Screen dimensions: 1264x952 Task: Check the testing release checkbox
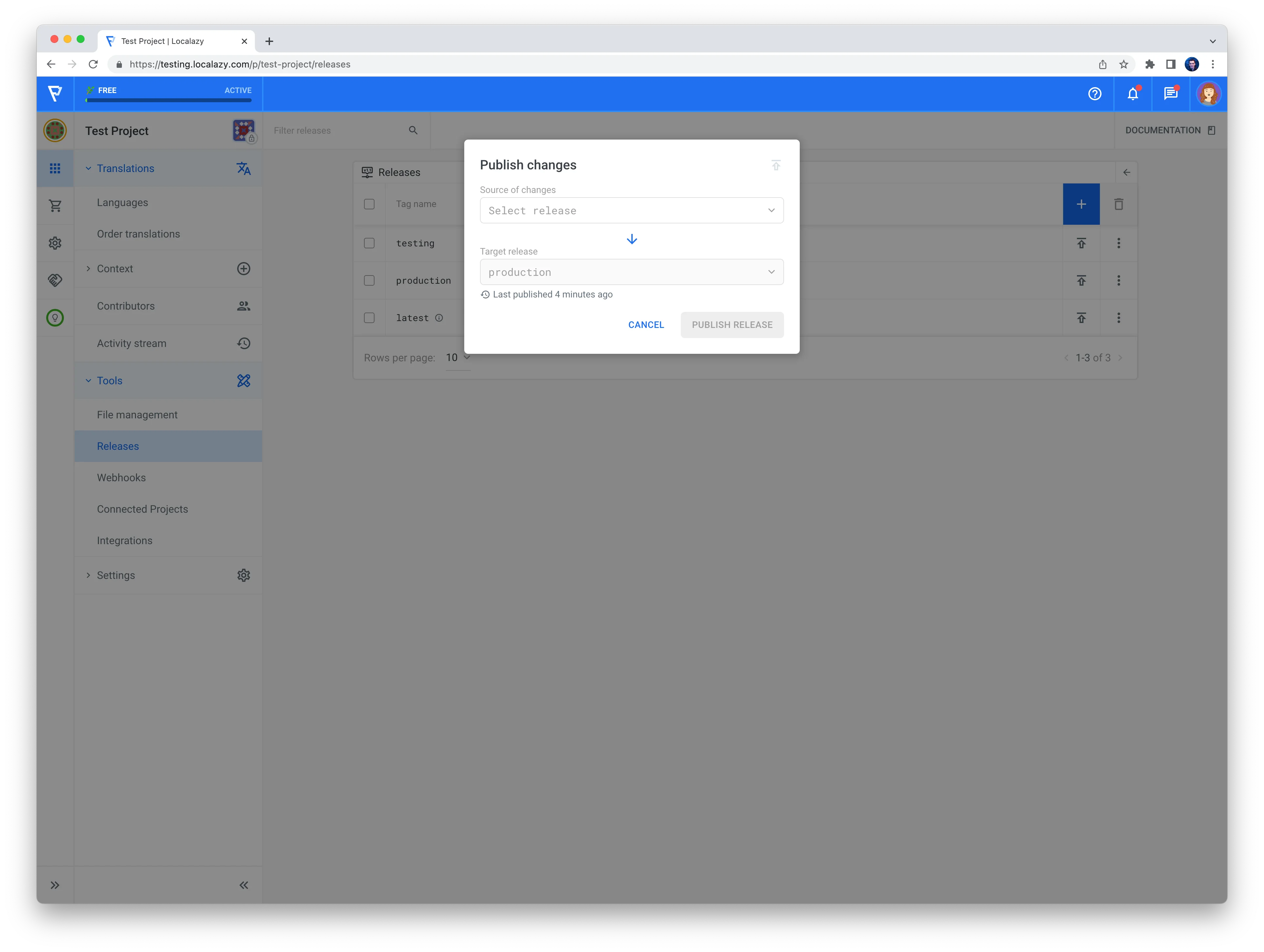coord(369,243)
